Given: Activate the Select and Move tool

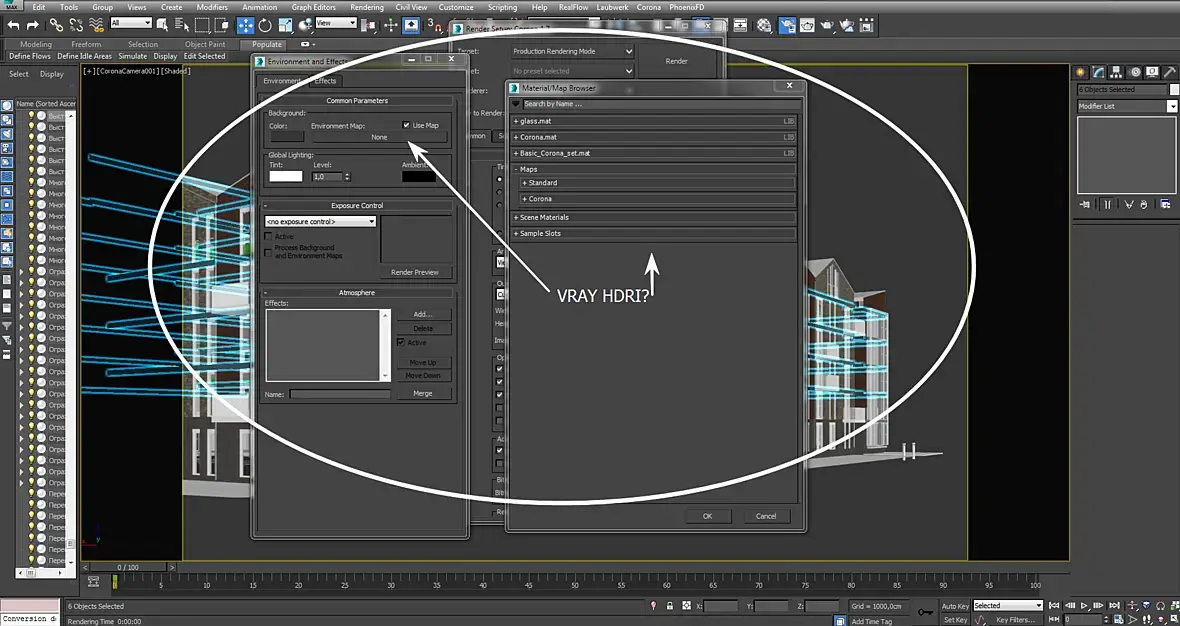Looking at the screenshot, I should tap(247, 25).
